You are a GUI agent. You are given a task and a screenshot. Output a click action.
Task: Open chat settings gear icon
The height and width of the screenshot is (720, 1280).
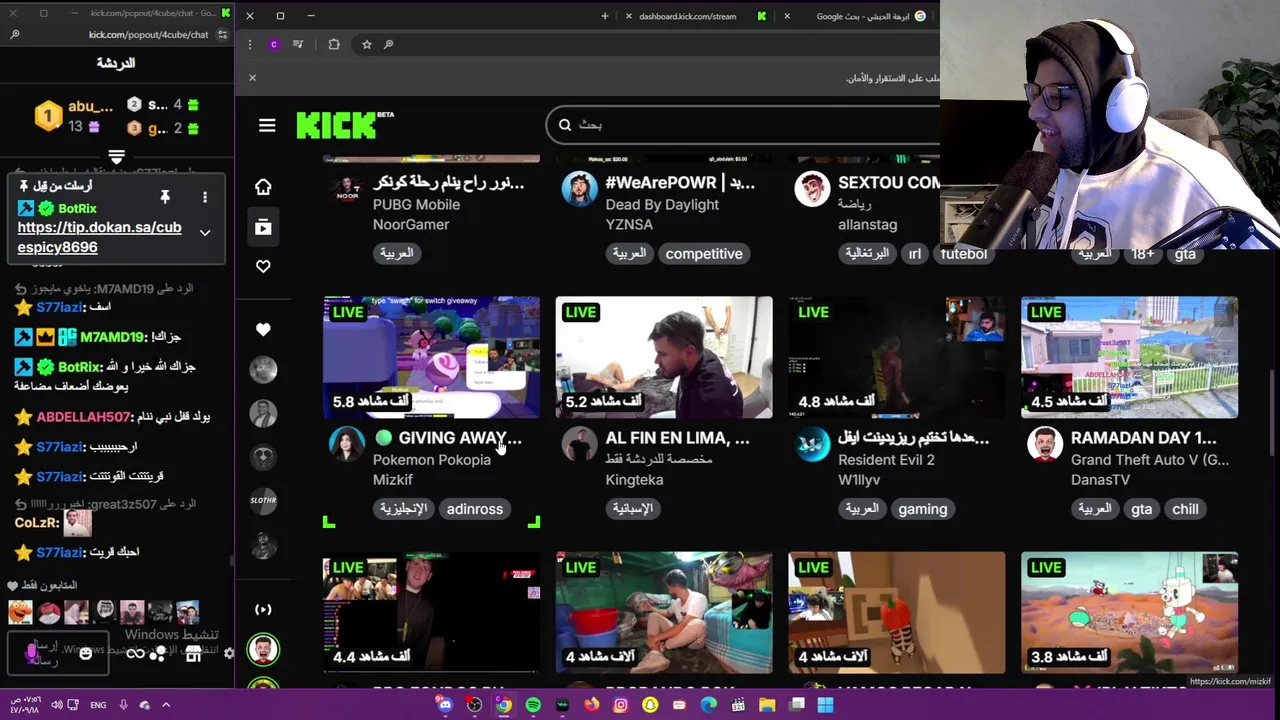pyautogui.click(x=228, y=653)
